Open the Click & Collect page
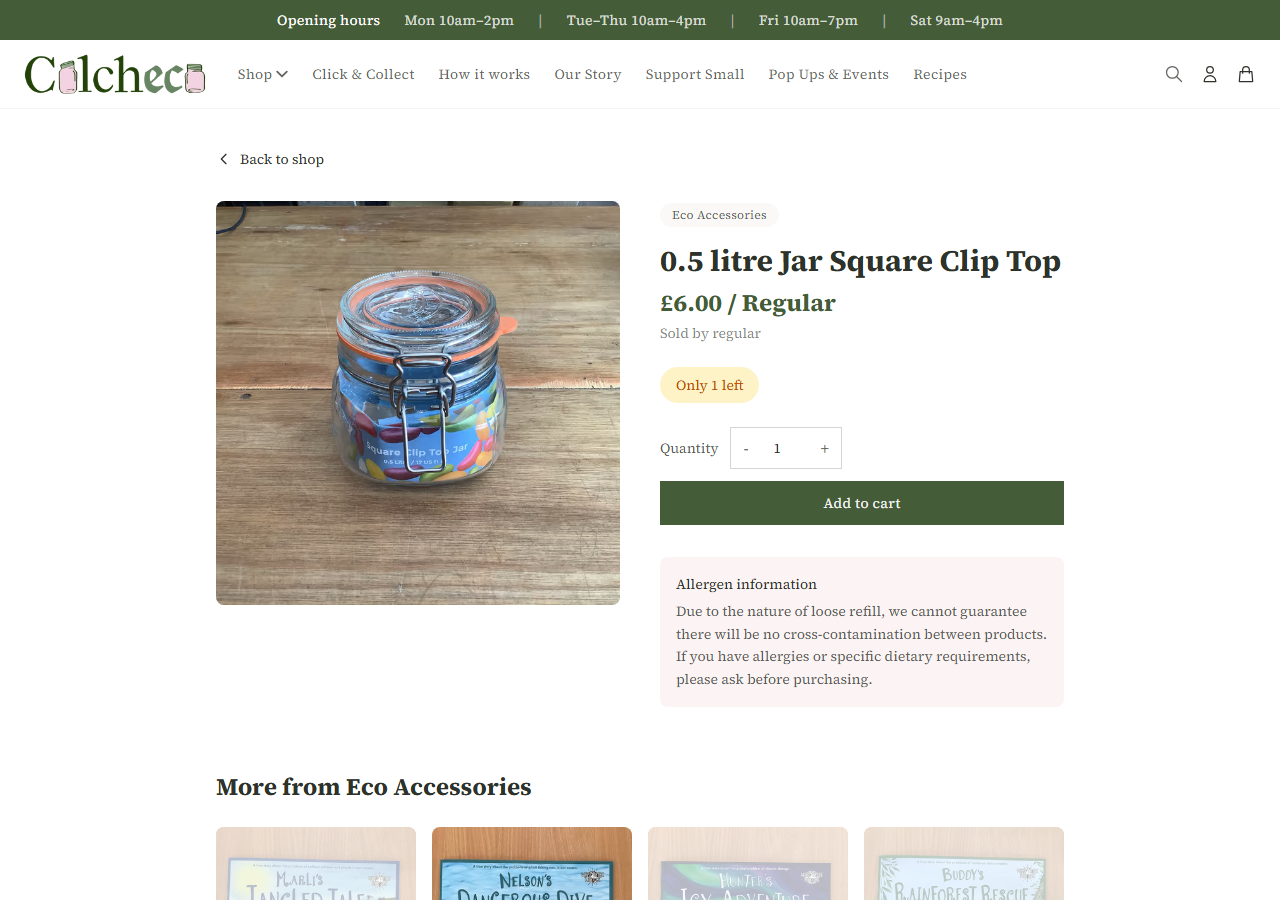 tap(363, 74)
